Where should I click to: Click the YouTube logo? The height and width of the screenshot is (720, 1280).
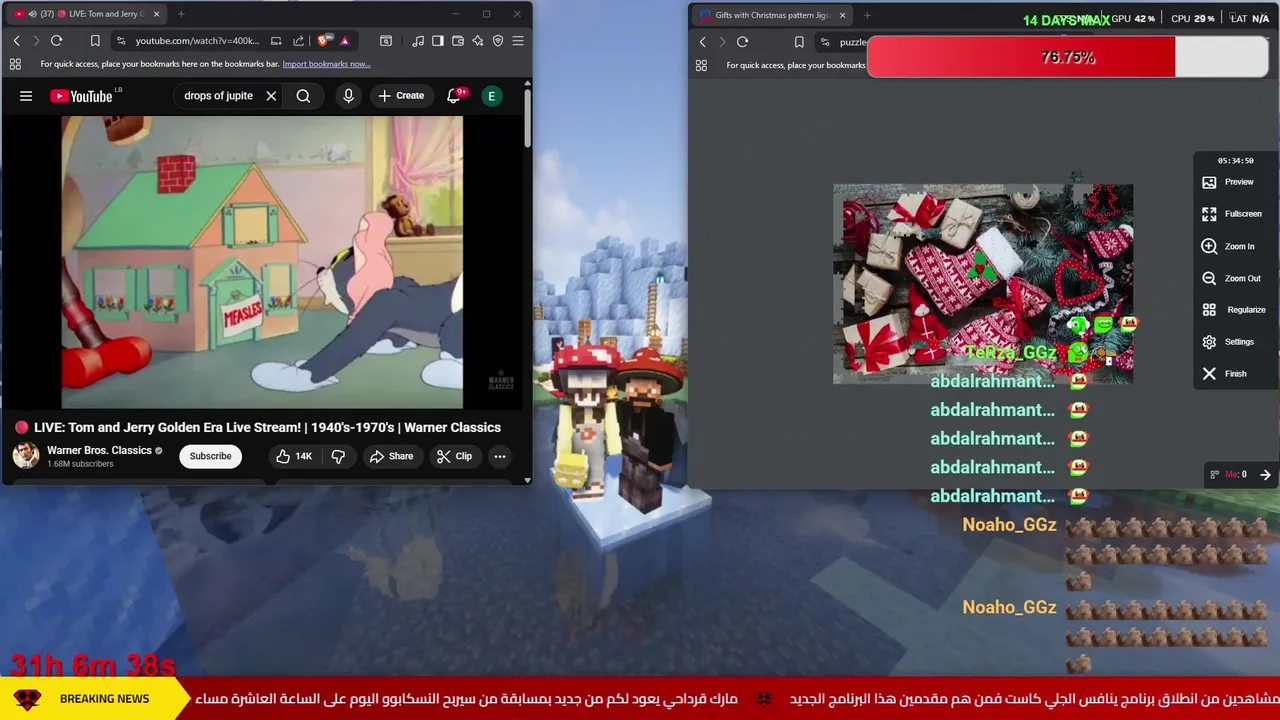(82, 96)
